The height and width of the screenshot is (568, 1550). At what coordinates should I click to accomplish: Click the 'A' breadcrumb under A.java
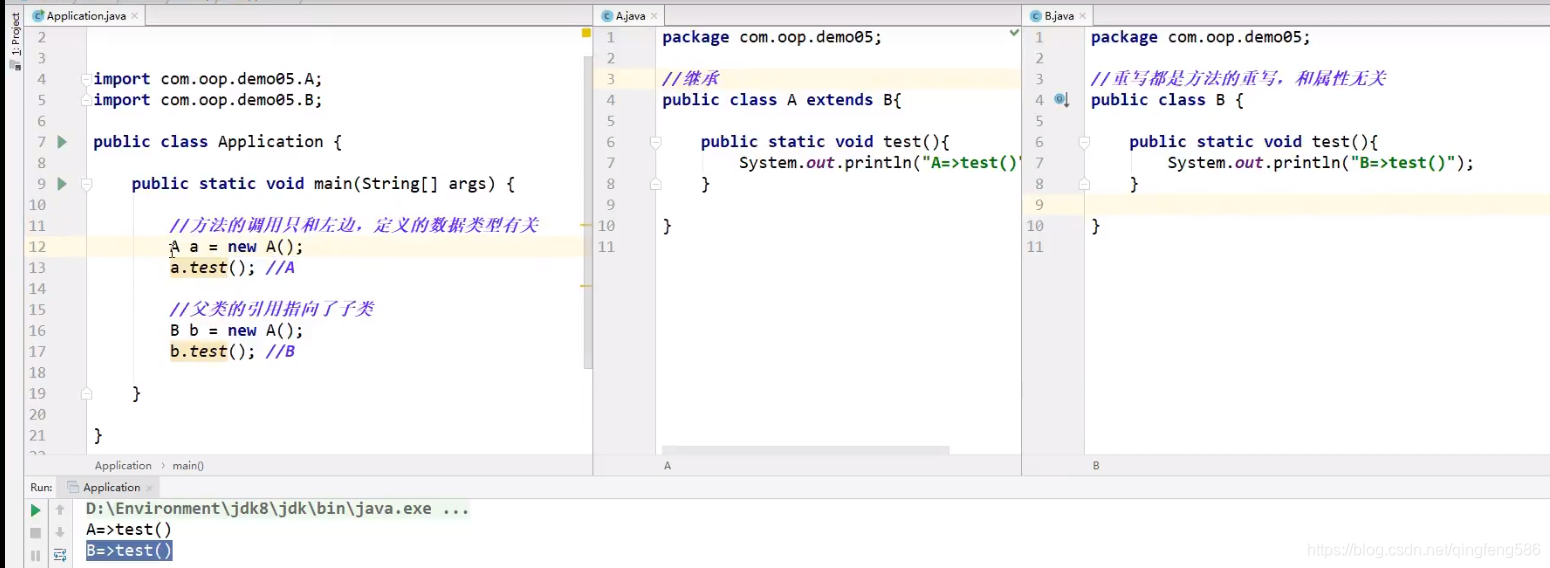tap(667, 466)
